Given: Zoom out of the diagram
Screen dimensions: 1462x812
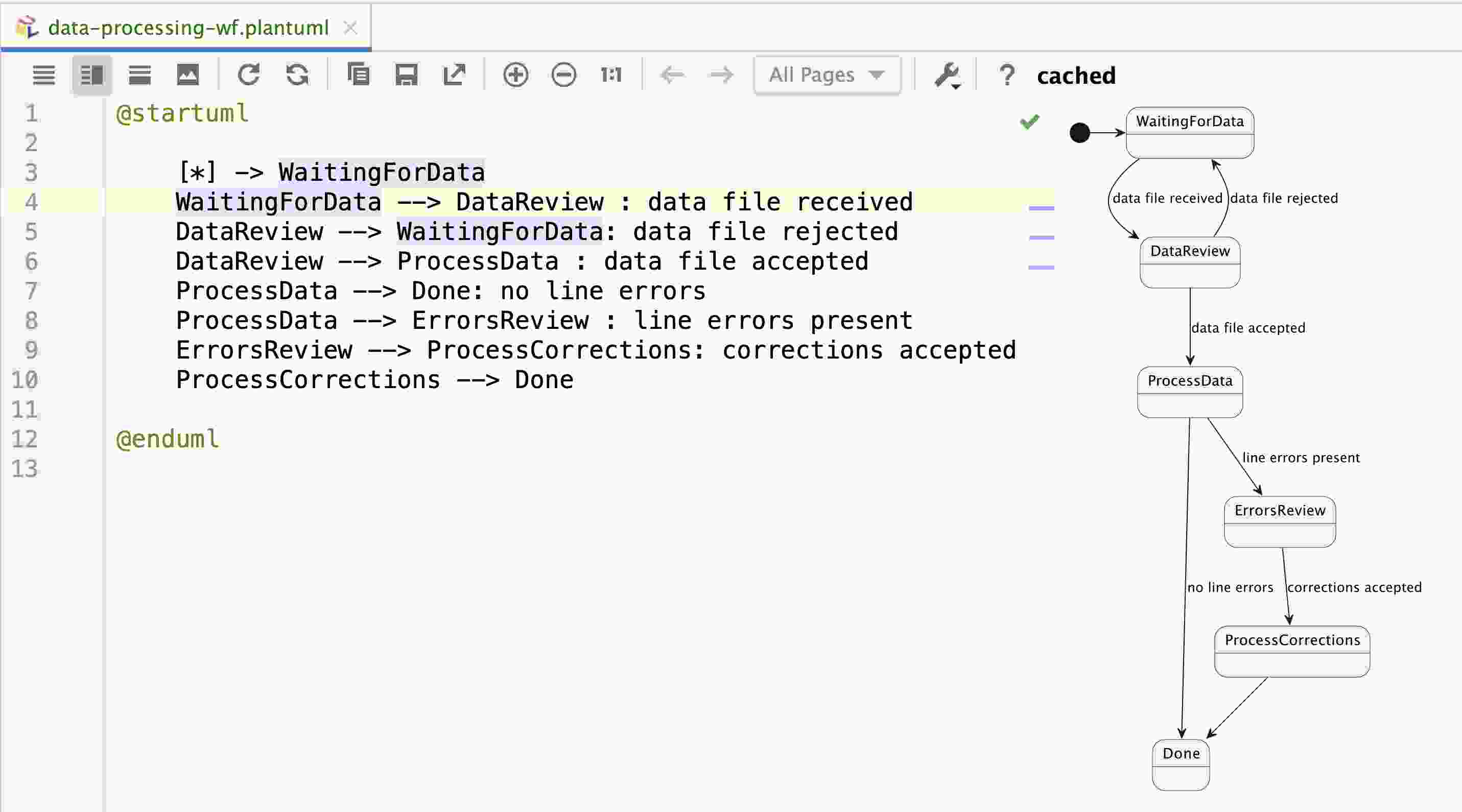Looking at the screenshot, I should (x=563, y=75).
